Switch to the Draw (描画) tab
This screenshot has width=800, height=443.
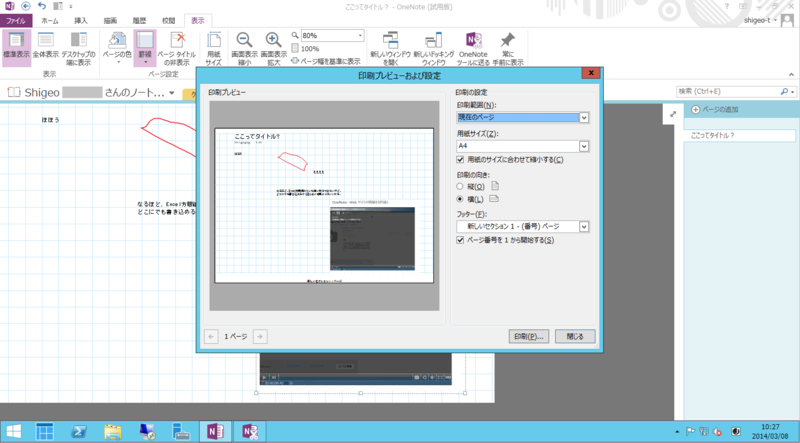click(x=110, y=21)
